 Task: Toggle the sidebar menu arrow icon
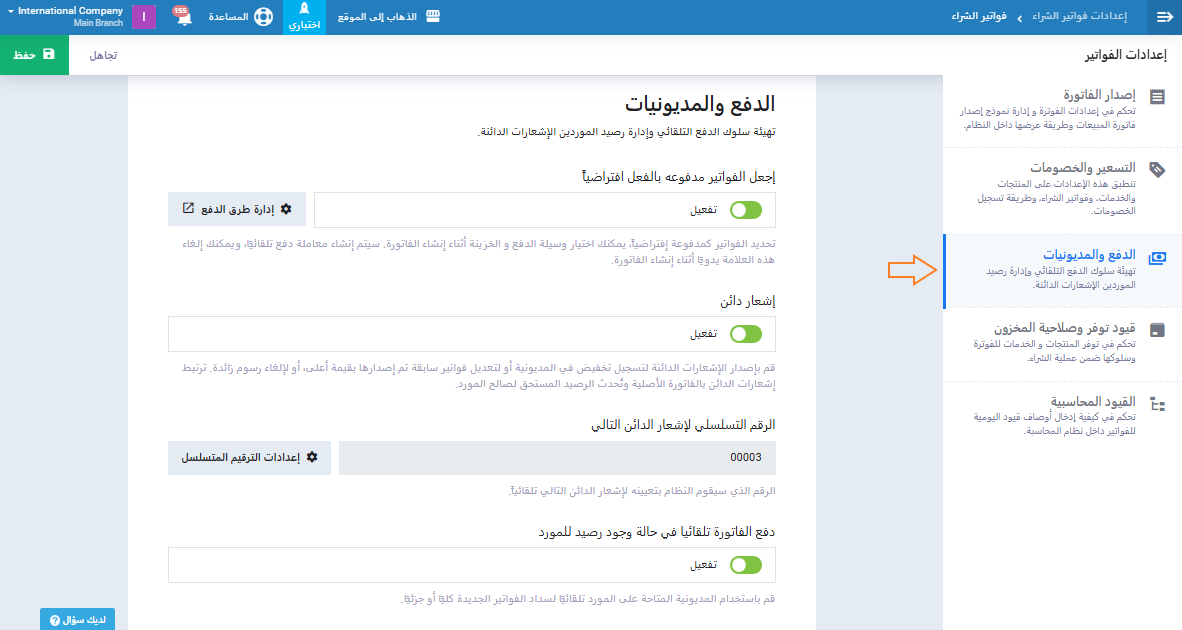[x=1163, y=17]
